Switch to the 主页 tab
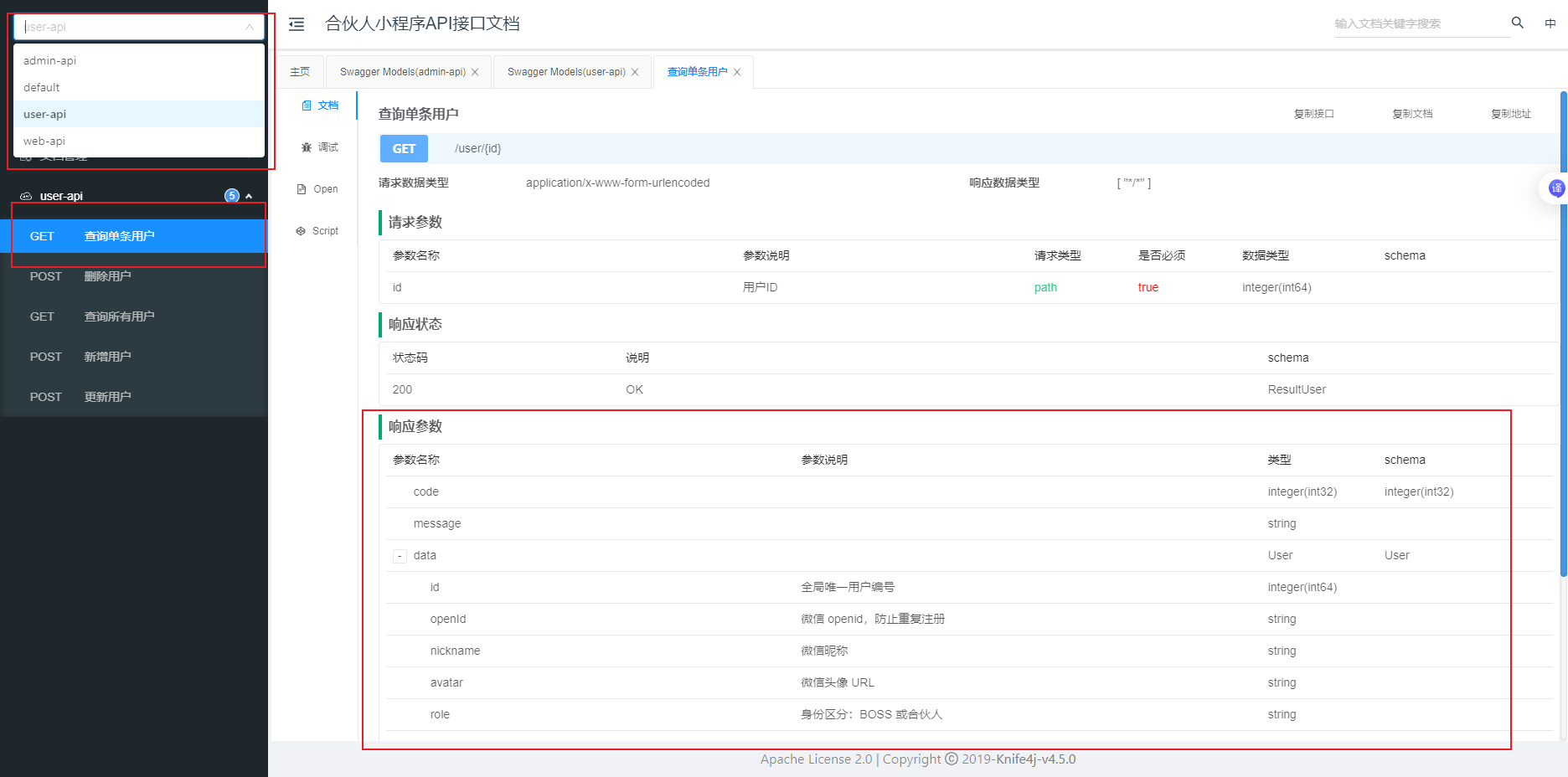This screenshot has width=1568, height=777. coord(300,71)
